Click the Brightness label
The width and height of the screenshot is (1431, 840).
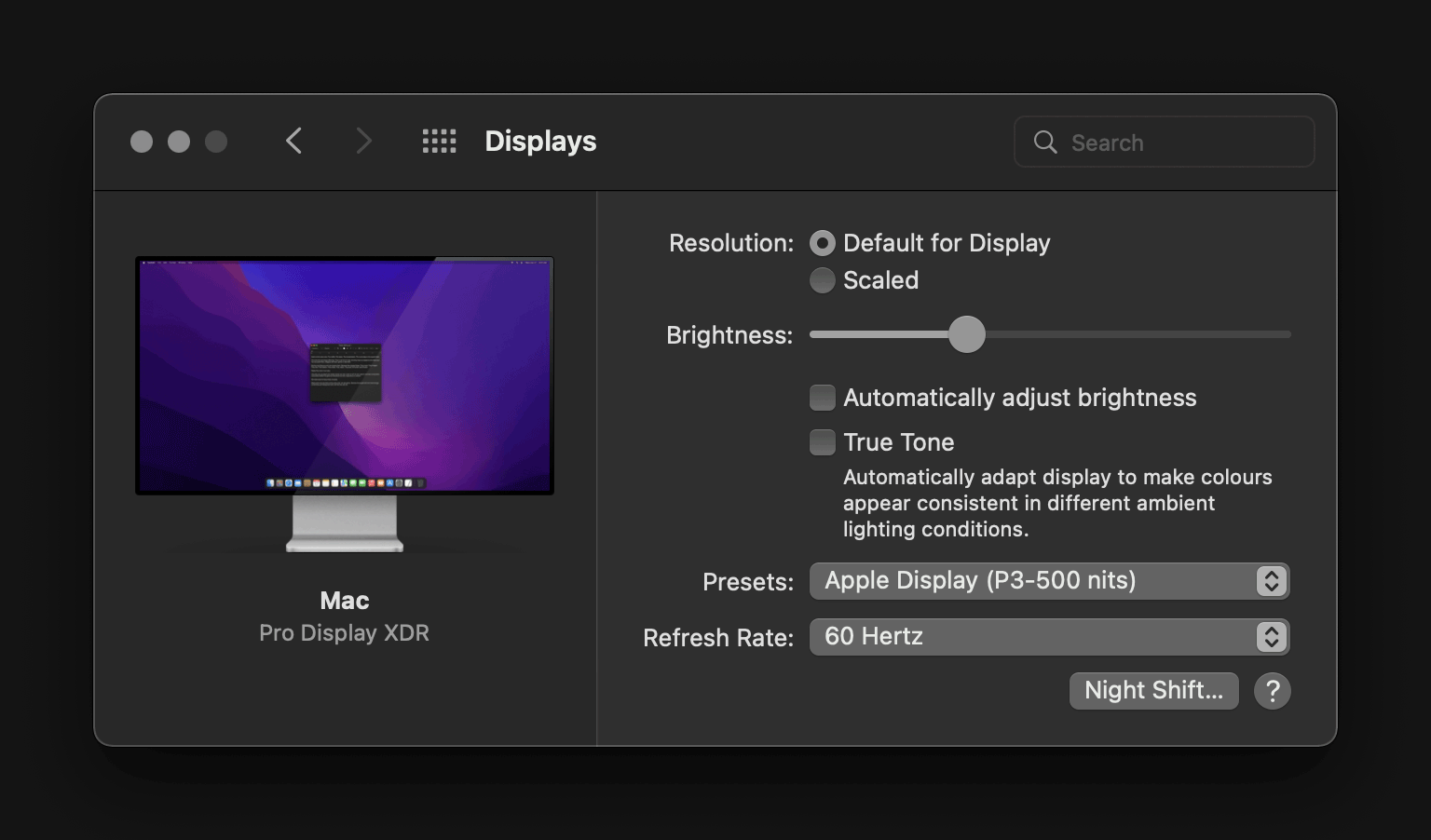729,335
